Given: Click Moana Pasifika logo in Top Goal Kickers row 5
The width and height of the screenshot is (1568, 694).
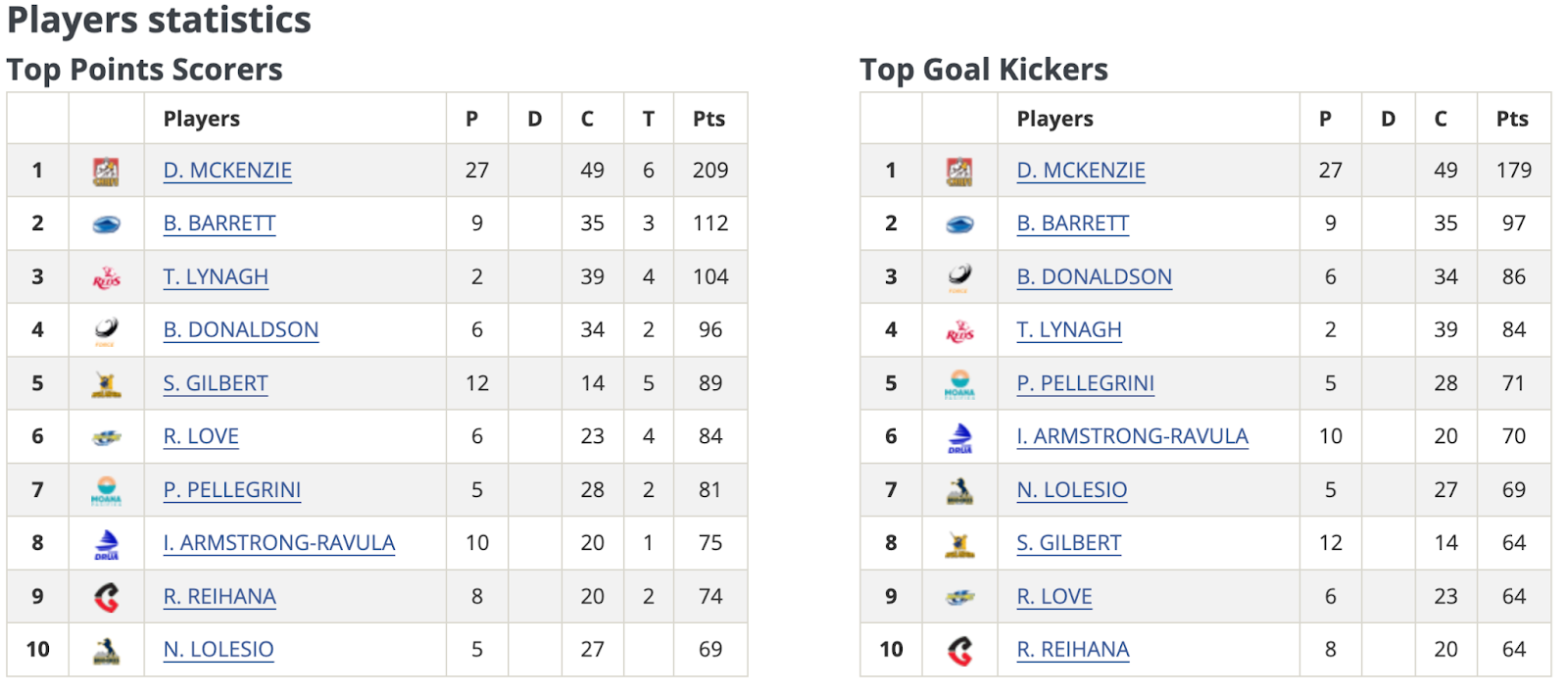Looking at the screenshot, I should click(x=959, y=384).
